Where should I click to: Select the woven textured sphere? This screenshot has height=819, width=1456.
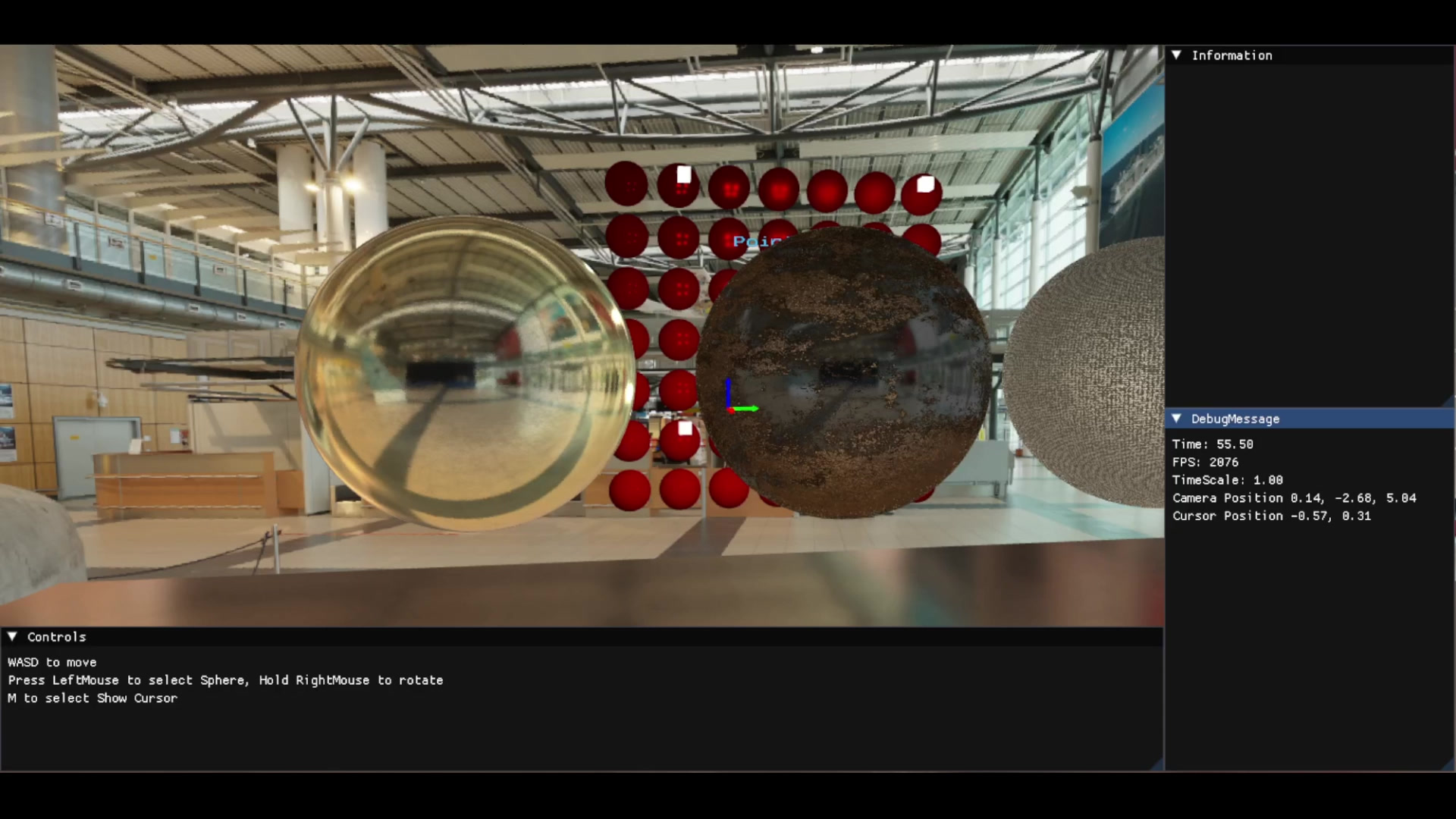1086,372
